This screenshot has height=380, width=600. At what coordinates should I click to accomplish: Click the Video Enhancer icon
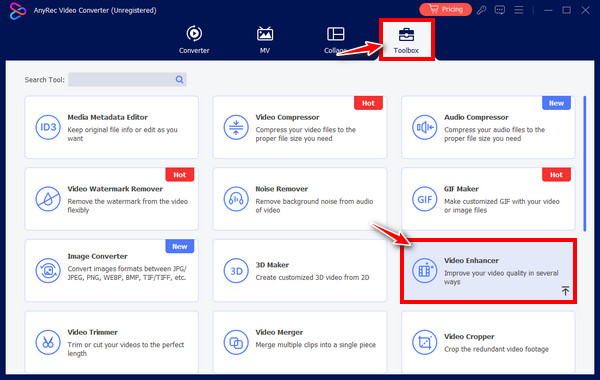[x=424, y=271]
